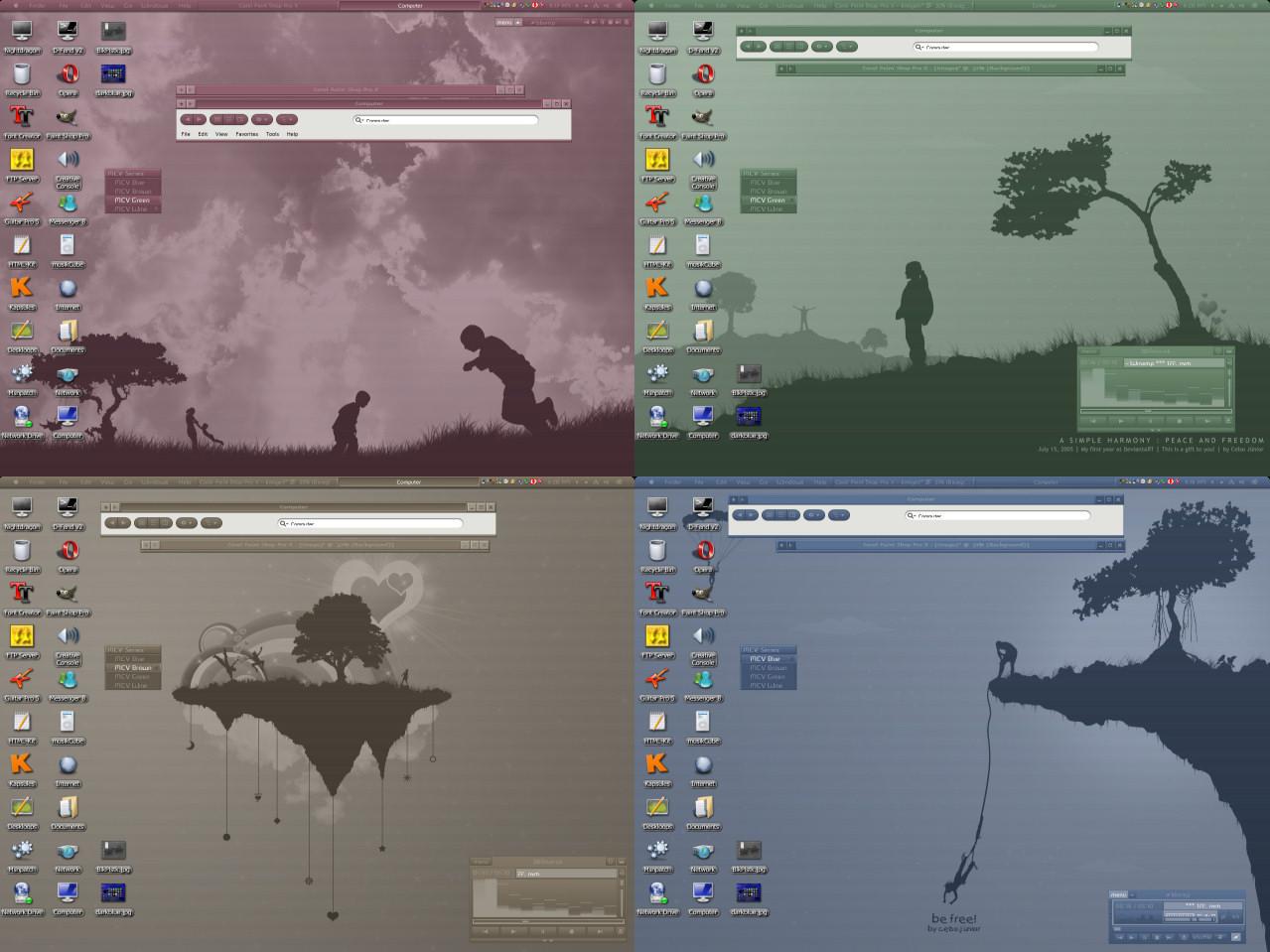Open Opera icon on the pink desktop
This screenshot has height=952, width=1270.
click(x=68, y=78)
